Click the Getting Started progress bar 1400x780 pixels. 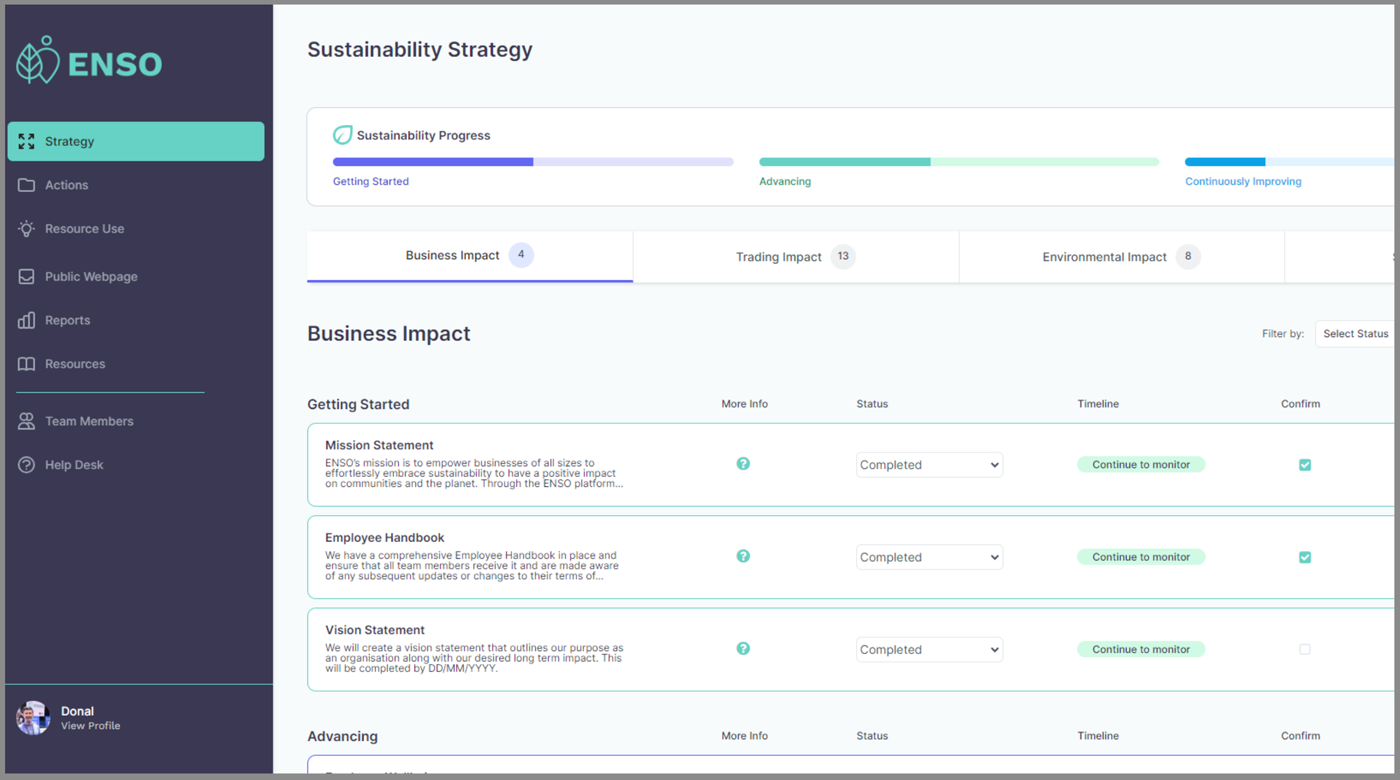(533, 162)
